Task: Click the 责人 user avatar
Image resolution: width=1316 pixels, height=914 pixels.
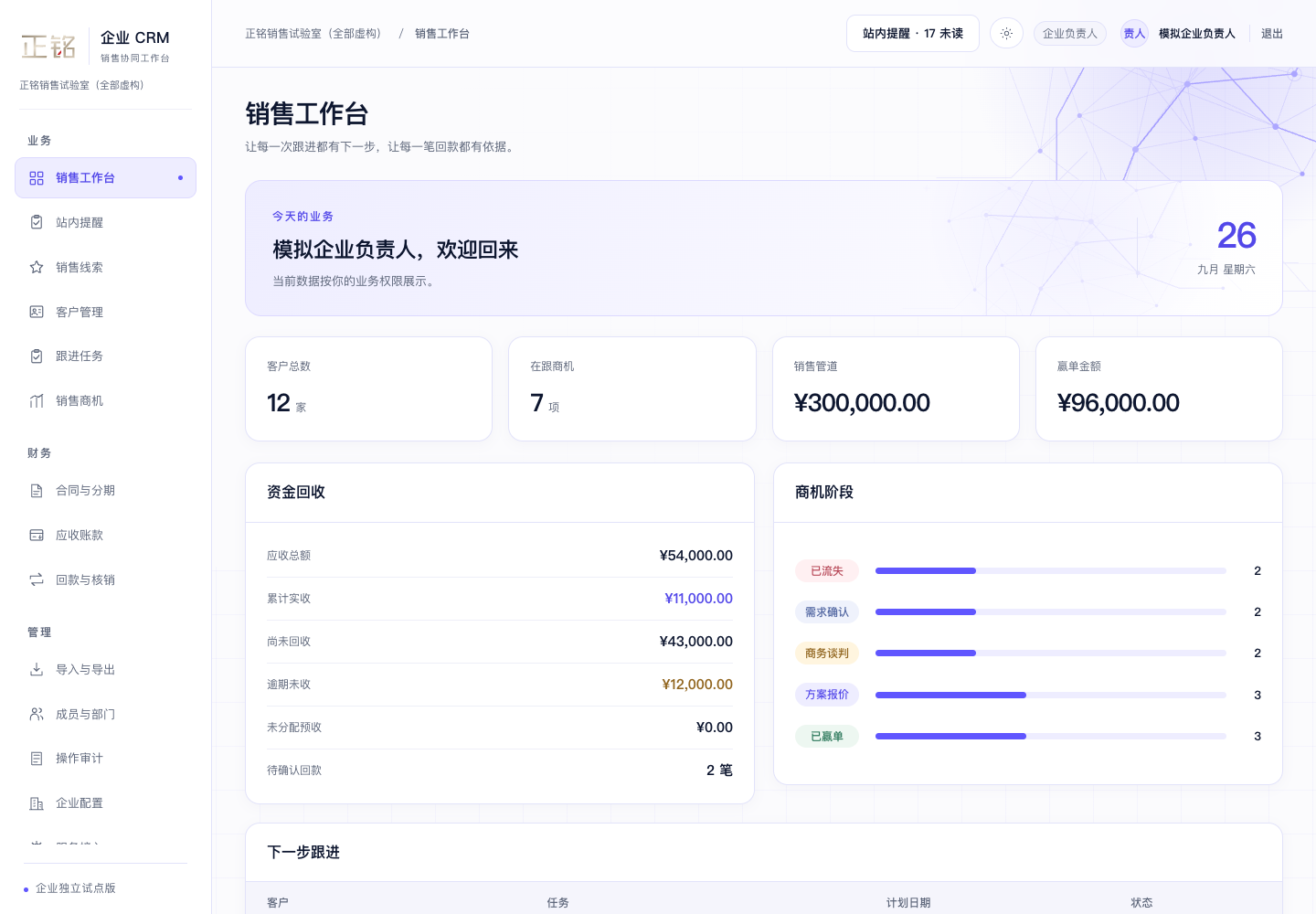Action: click(1134, 34)
